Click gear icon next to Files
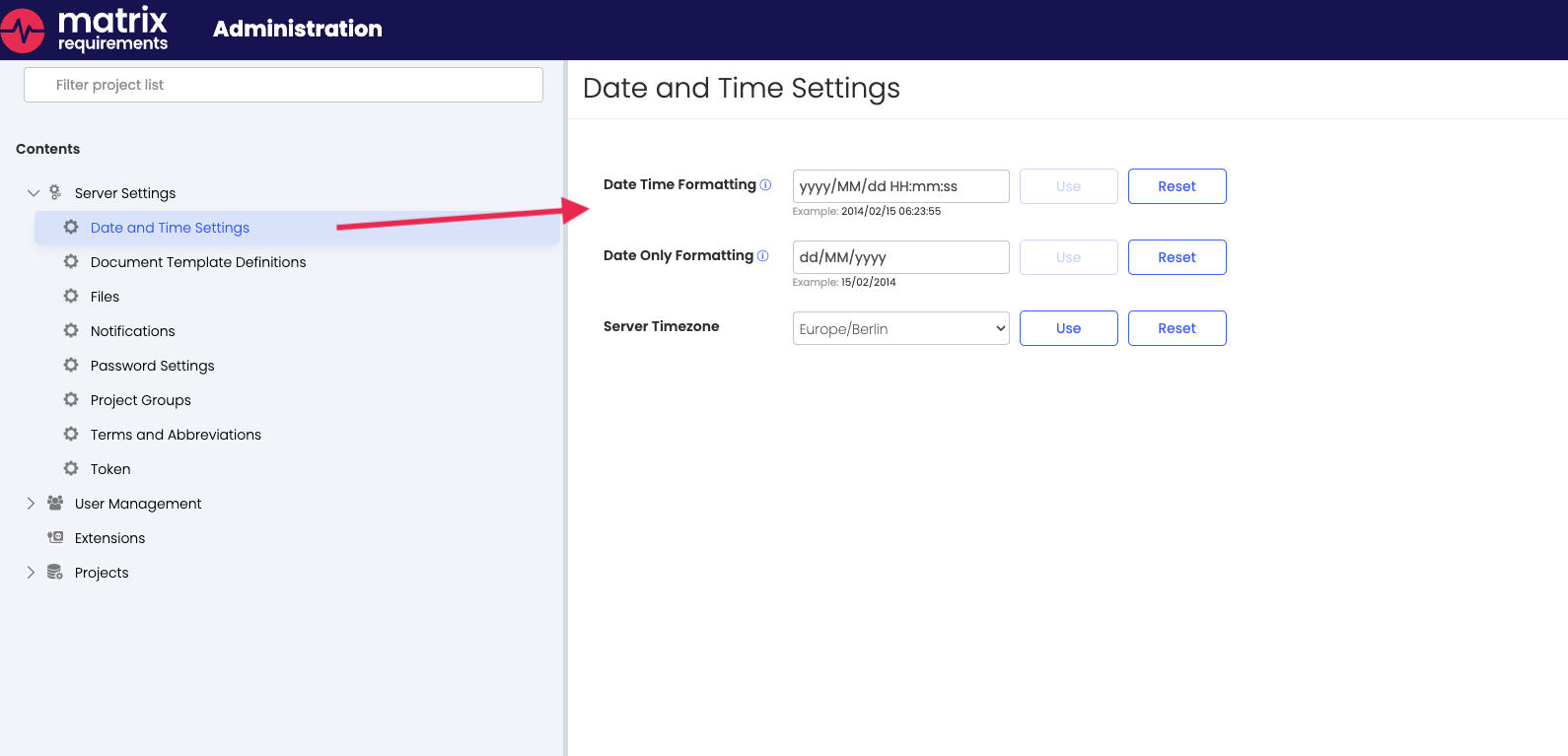 (71, 296)
